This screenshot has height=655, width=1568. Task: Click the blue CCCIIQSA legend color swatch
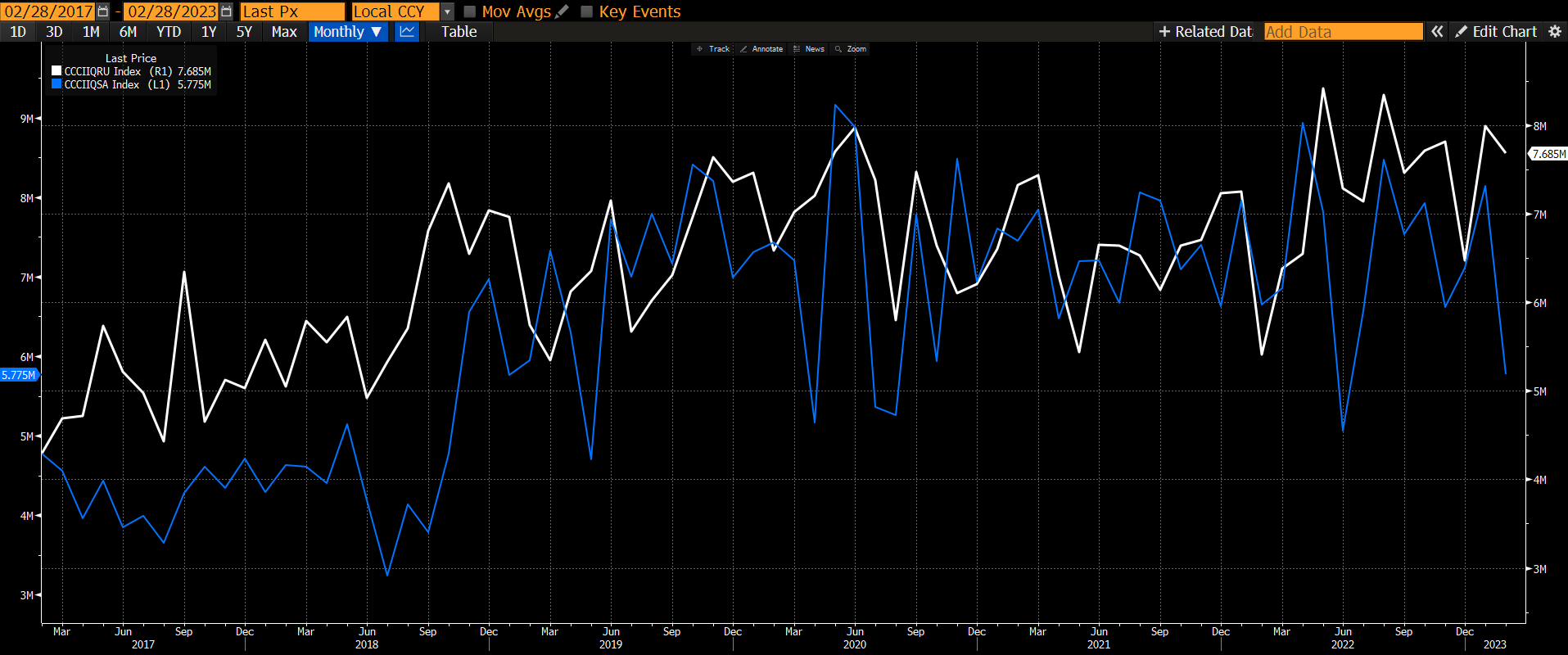(56, 84)
